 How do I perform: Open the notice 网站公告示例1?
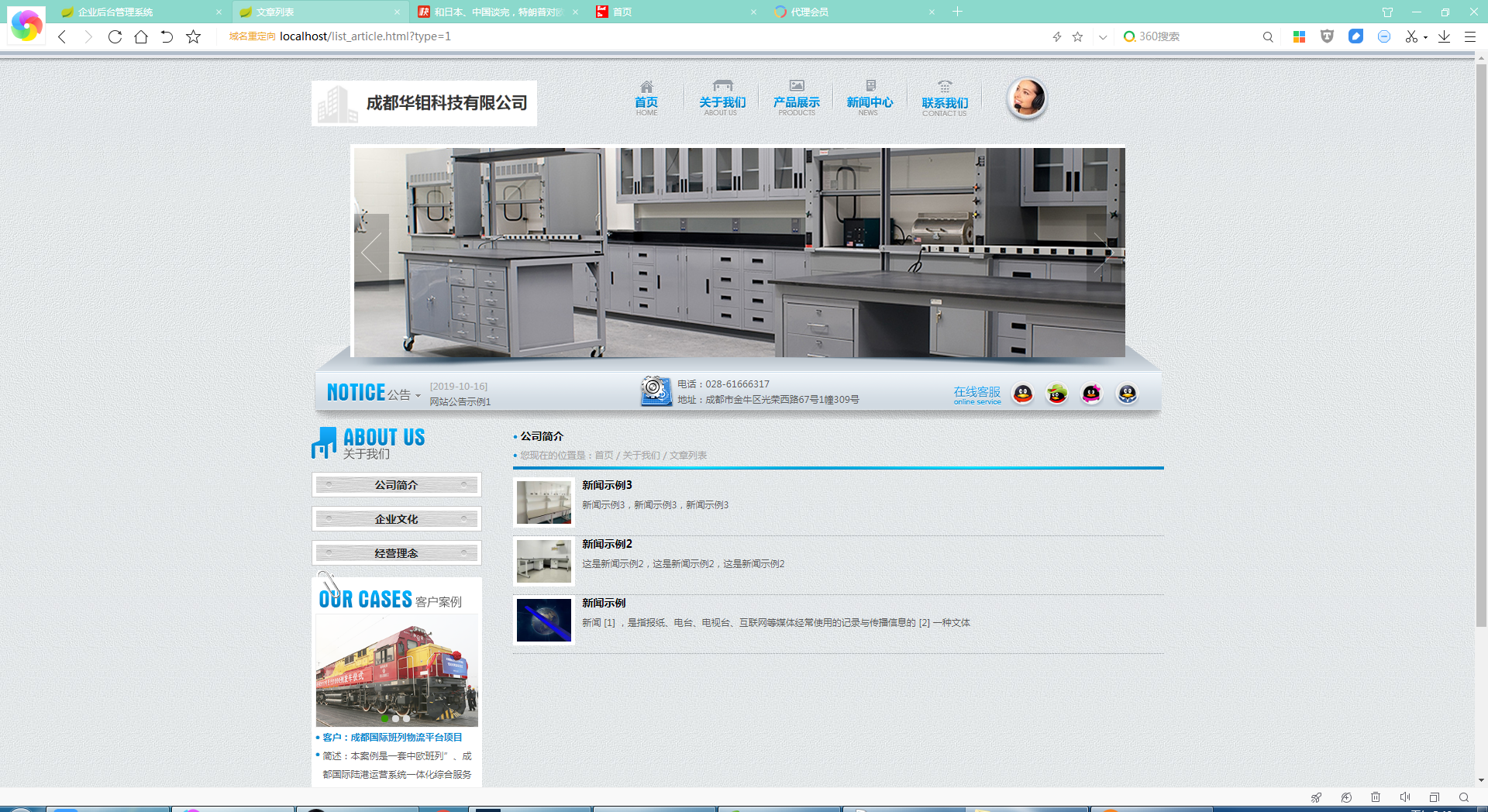click(x=460, y=401)
